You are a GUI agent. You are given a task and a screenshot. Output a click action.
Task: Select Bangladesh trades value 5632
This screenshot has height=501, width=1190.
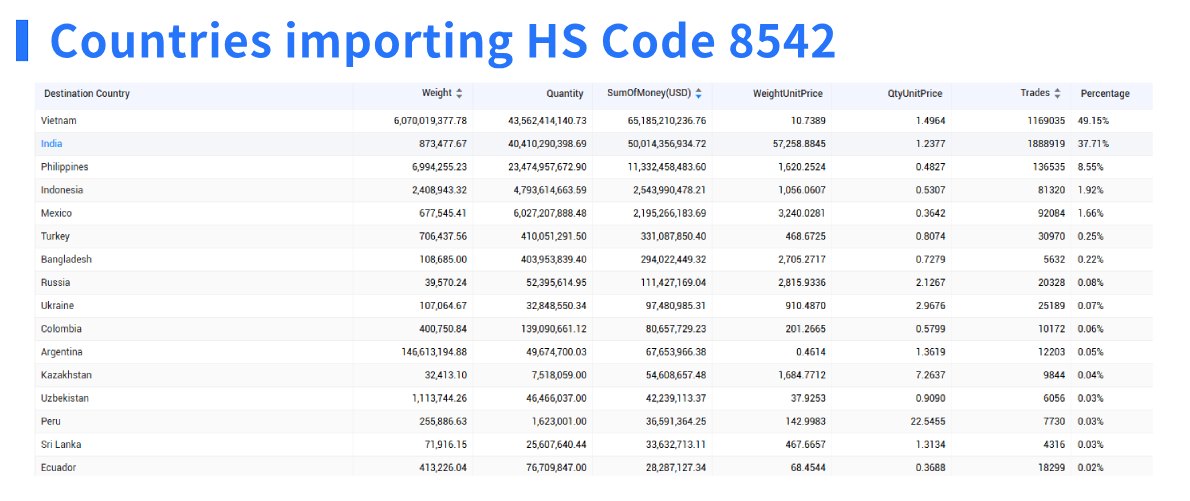coord(1054,260)
